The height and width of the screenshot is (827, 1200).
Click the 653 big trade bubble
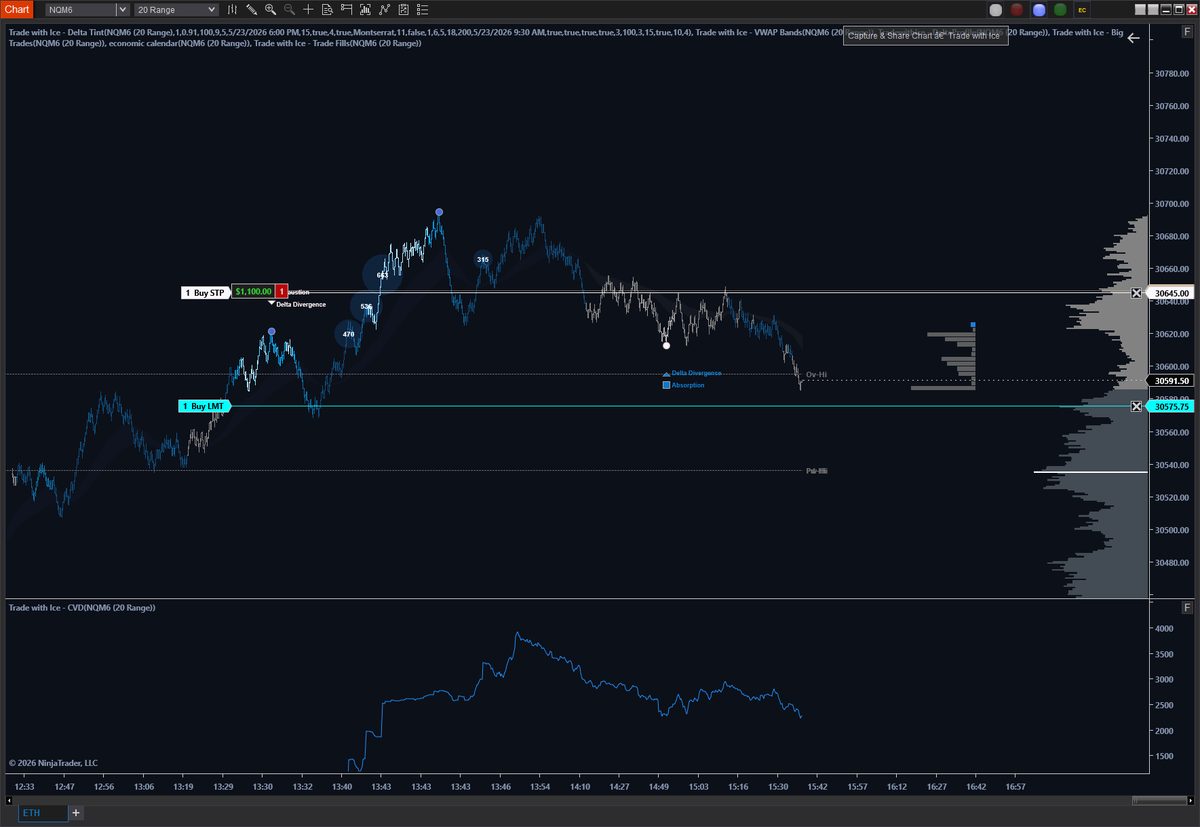(382, 274)
